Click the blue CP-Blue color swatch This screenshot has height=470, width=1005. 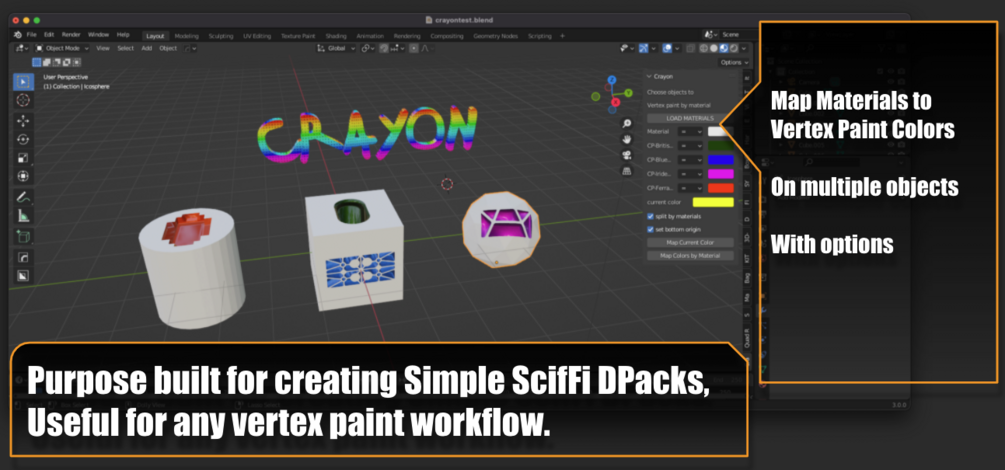[720, 160]
